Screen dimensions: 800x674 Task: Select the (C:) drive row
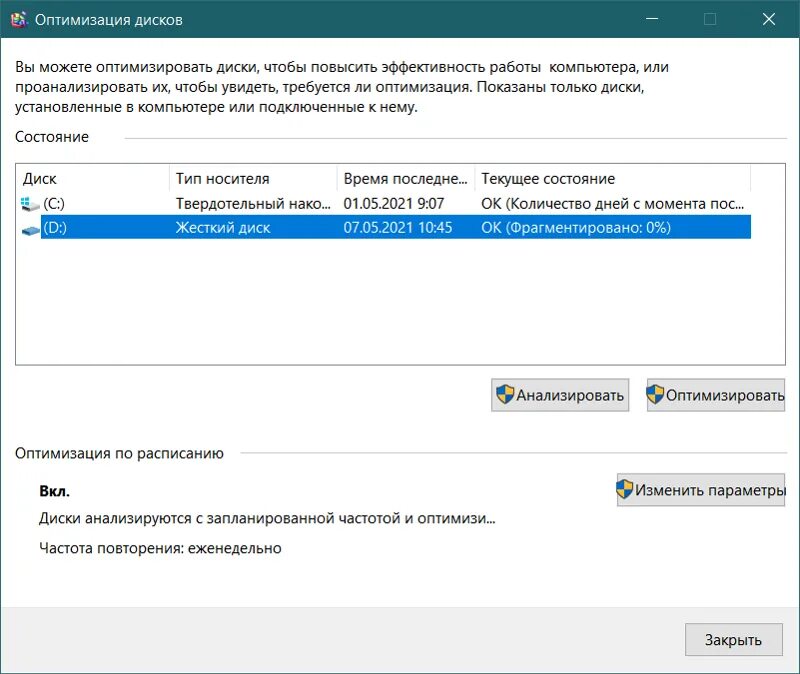[386, 204]
